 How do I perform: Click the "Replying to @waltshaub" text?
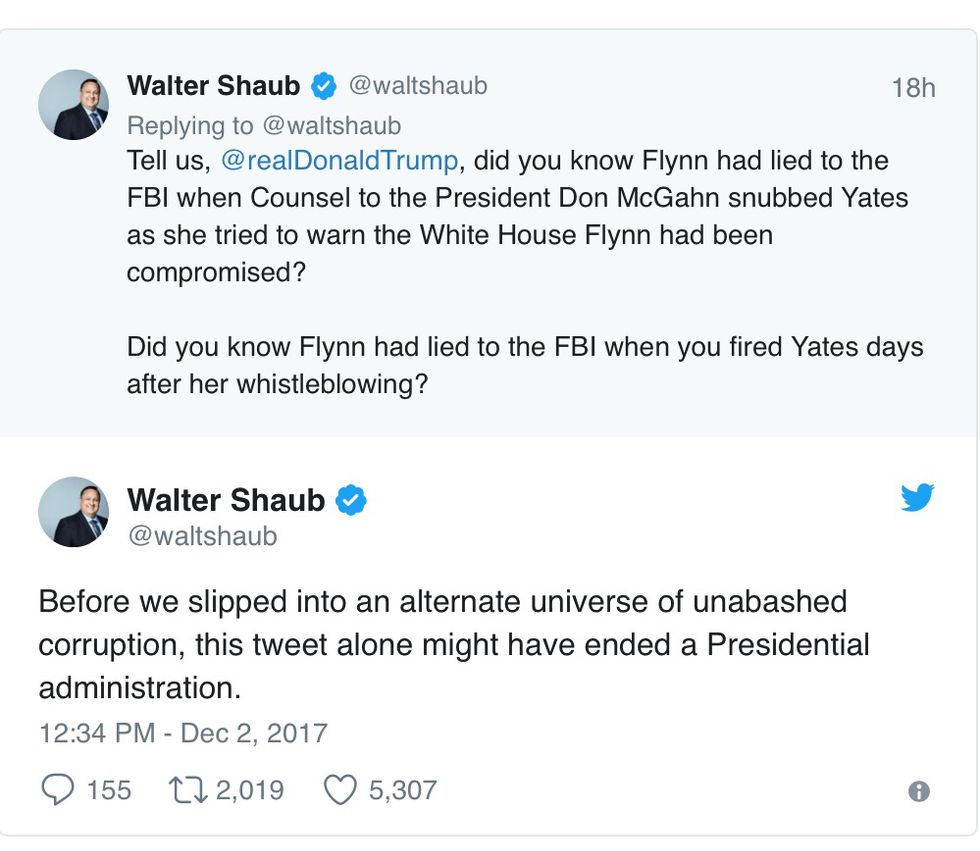pyautogui.click(x=263, y=125)
